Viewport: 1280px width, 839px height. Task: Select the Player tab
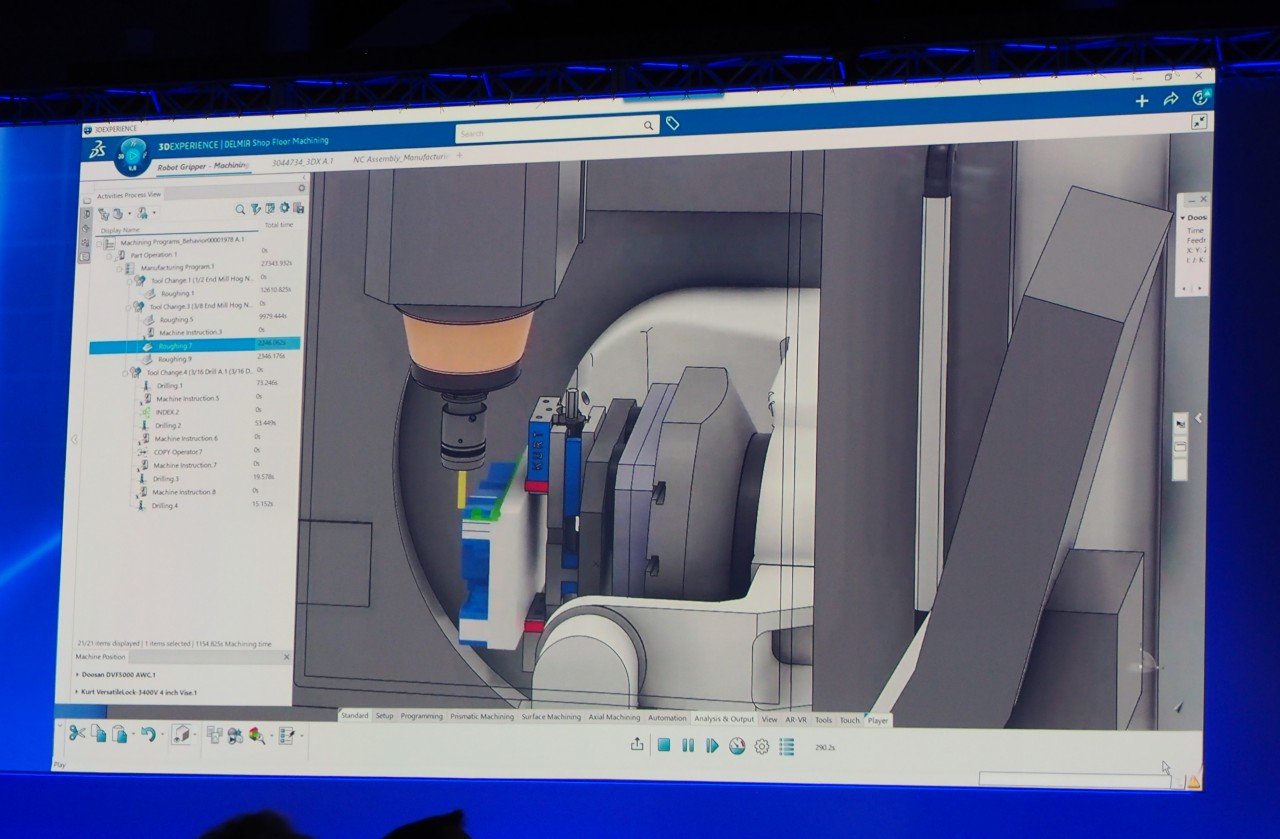click(x=878, y=720)
